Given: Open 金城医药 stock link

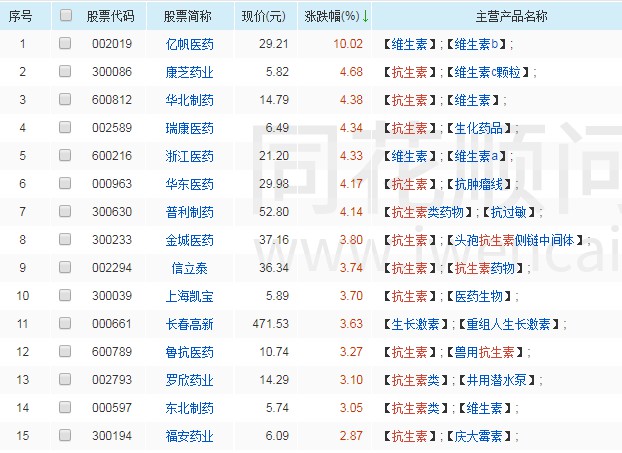Looking at the screenshot, I should click(190, 240).
